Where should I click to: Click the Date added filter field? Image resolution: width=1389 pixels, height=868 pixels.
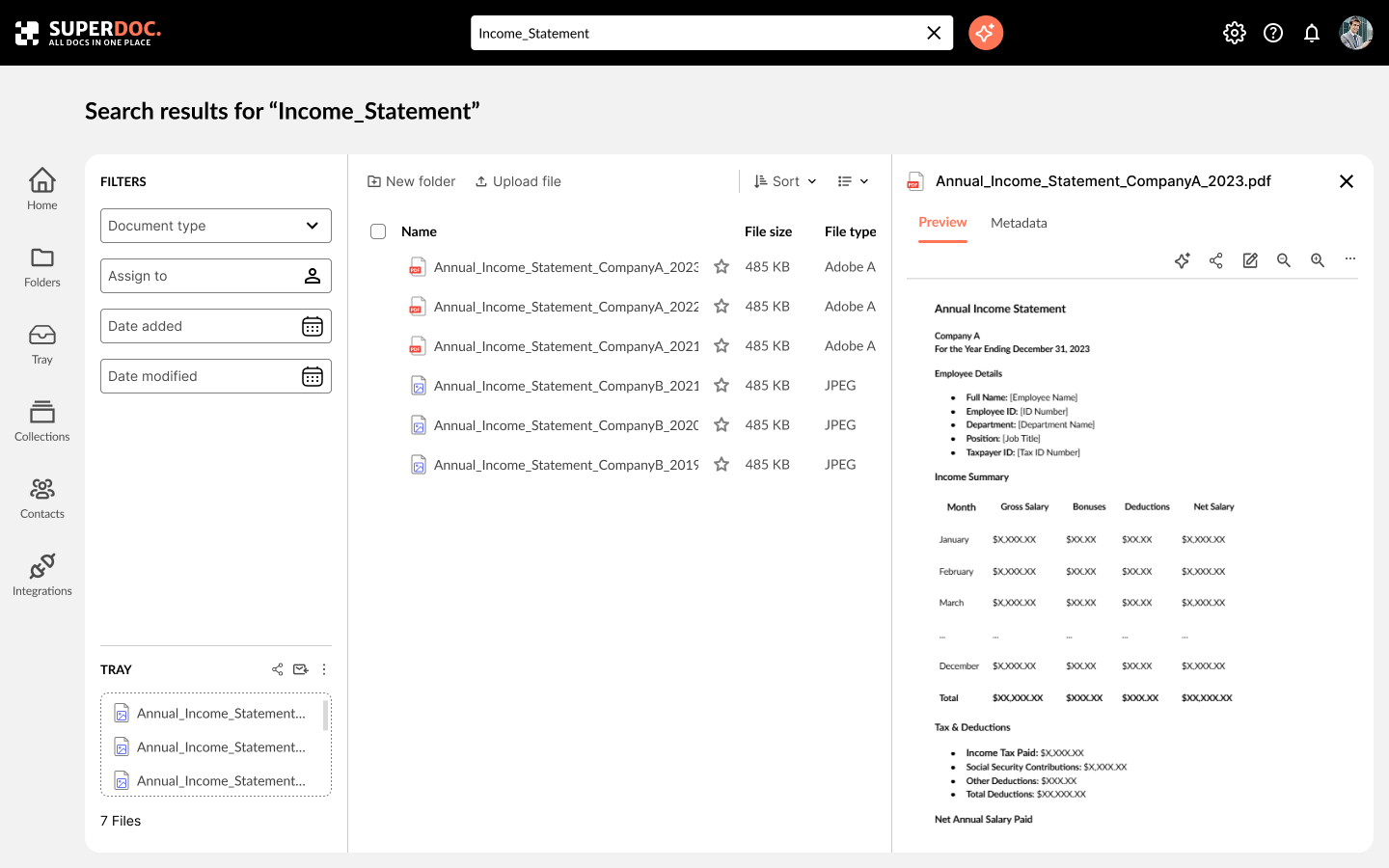[x=216, y=326]
